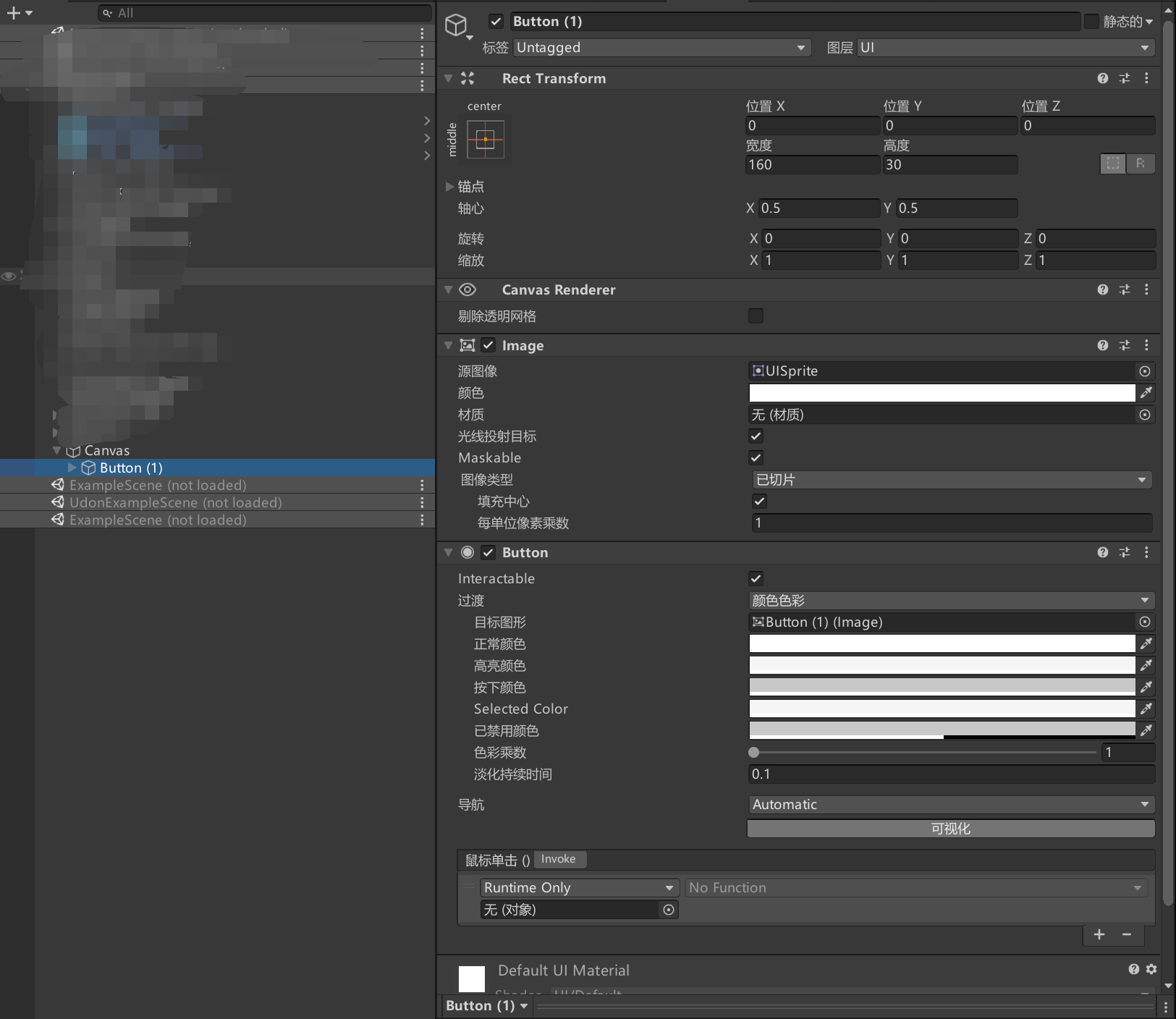Collapse the Rect Transform component
Viewport: 1176px width, 1019px height.
tap(449, 78)
